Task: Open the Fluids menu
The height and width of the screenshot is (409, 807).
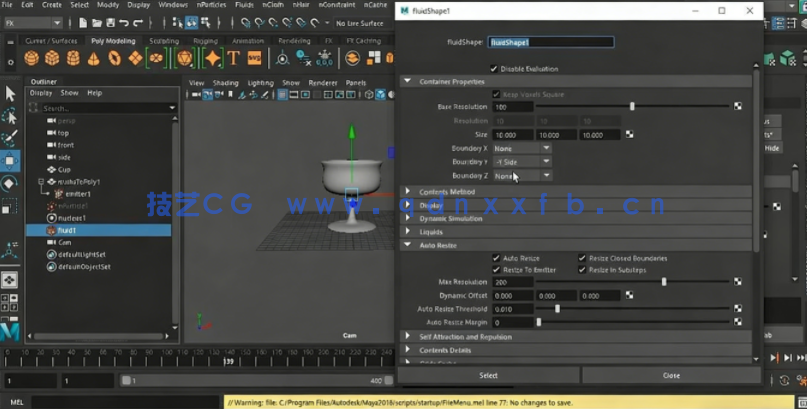Action: tap(243, 5)
